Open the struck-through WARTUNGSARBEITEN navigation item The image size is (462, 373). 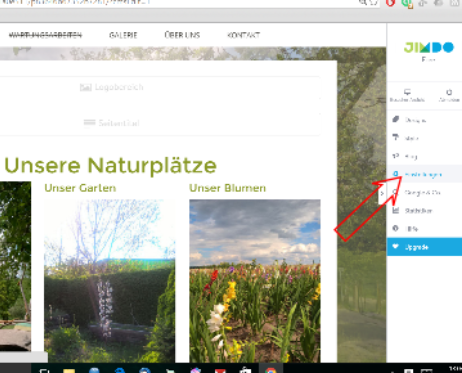(45, 35)
